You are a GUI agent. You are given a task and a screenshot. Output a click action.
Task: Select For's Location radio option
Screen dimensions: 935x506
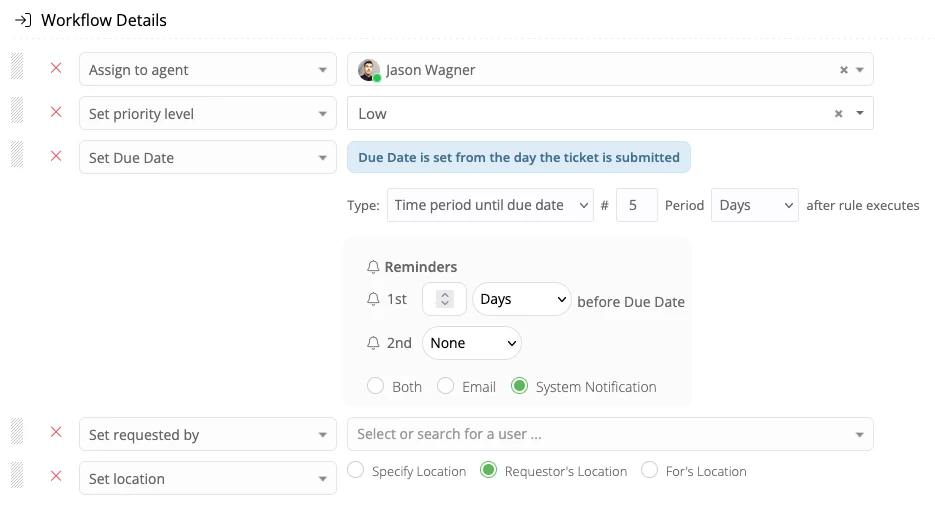(x=650, y=470)
